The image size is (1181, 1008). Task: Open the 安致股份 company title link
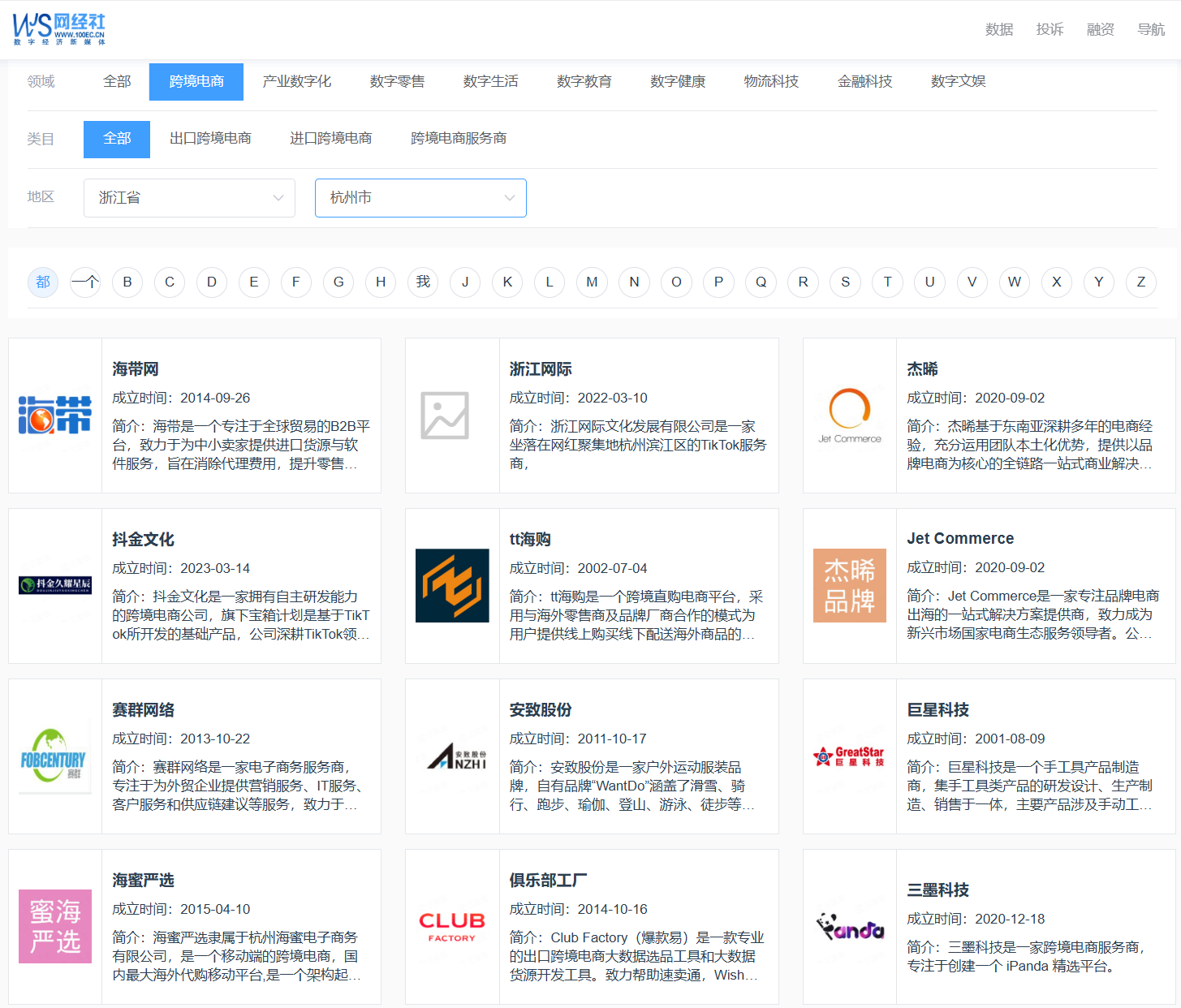point(541,710)
